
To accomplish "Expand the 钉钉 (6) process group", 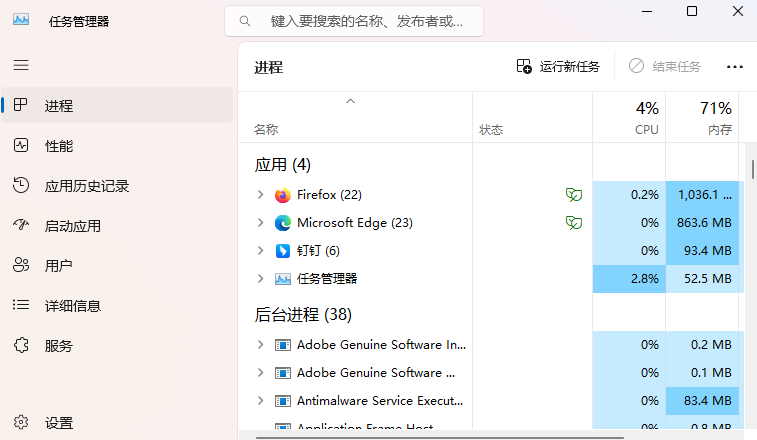I will [260, 251].
